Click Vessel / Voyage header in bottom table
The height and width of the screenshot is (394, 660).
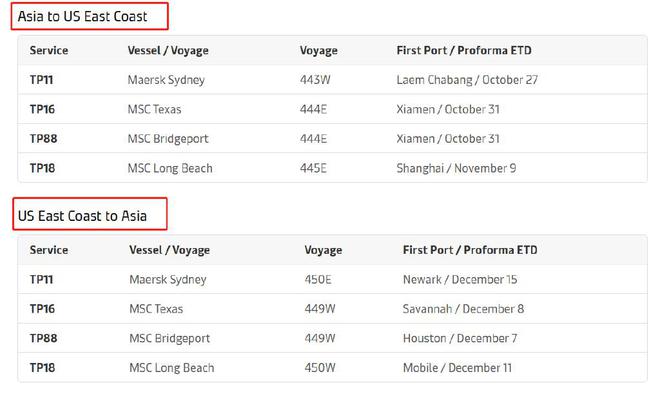click(170, 250)
